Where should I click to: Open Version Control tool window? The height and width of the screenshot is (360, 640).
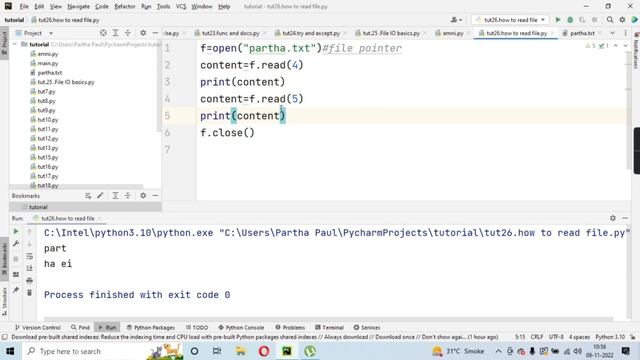tap(38, 327)
